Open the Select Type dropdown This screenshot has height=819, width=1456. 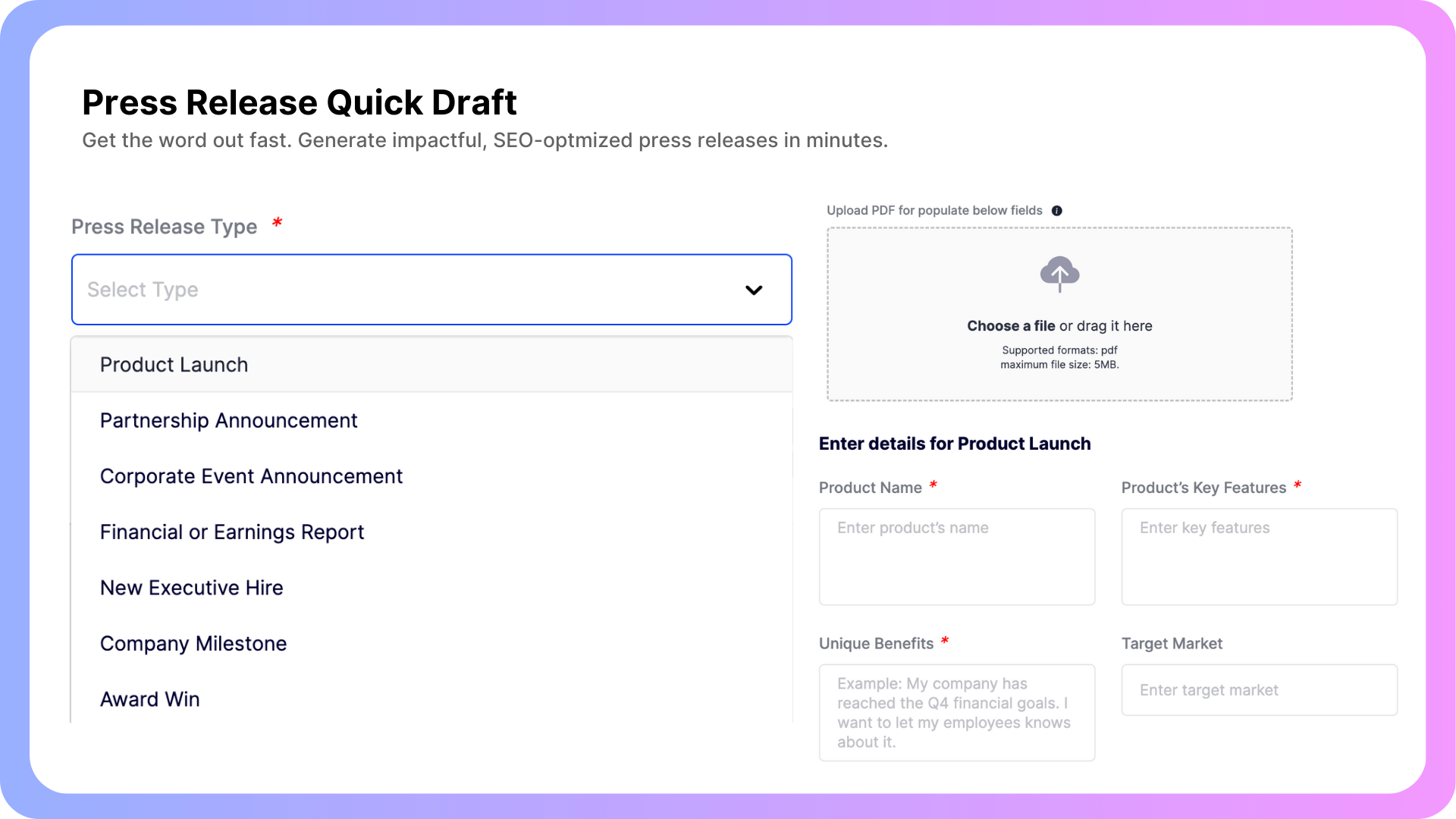tap(431, 290)
